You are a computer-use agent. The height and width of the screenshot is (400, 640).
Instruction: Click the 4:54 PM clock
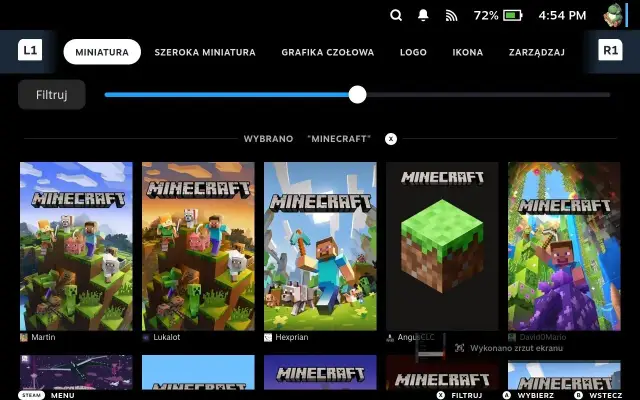(562, 16)
